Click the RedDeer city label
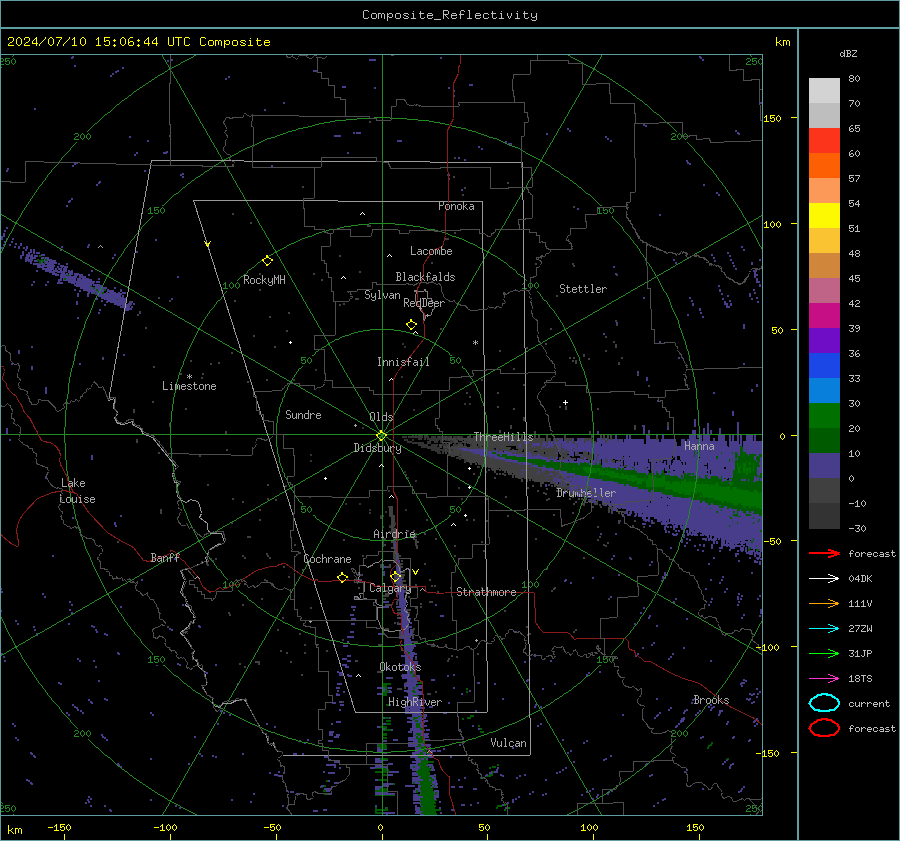This screenshot has height=841, width=900. click(x=424, y=303)
